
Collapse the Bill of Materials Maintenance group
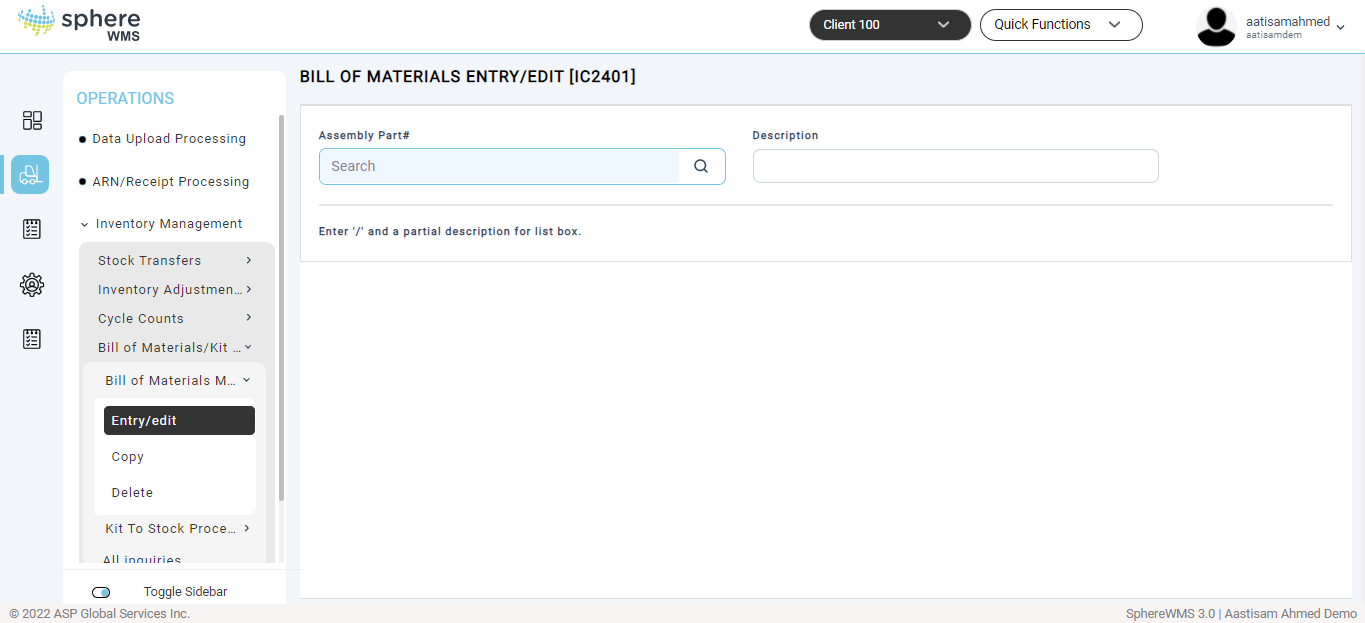click(177, 380)
